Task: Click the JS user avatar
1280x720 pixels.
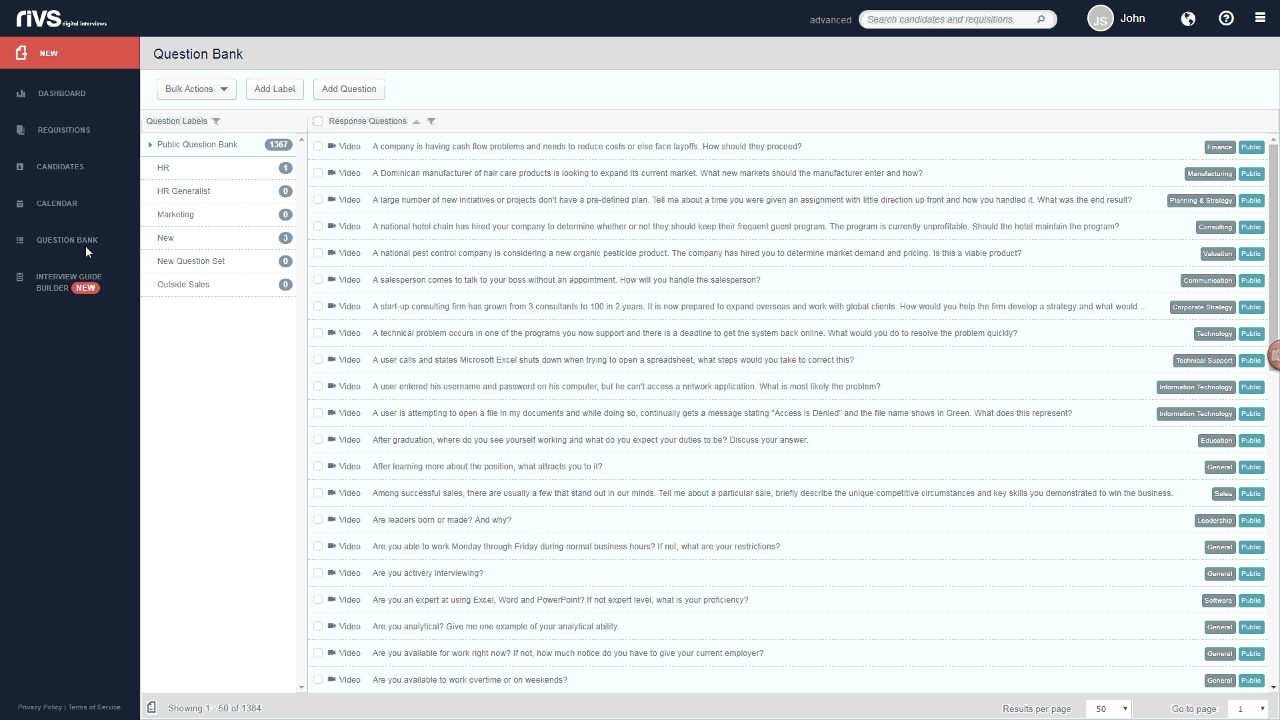Action: (1100, 18)
